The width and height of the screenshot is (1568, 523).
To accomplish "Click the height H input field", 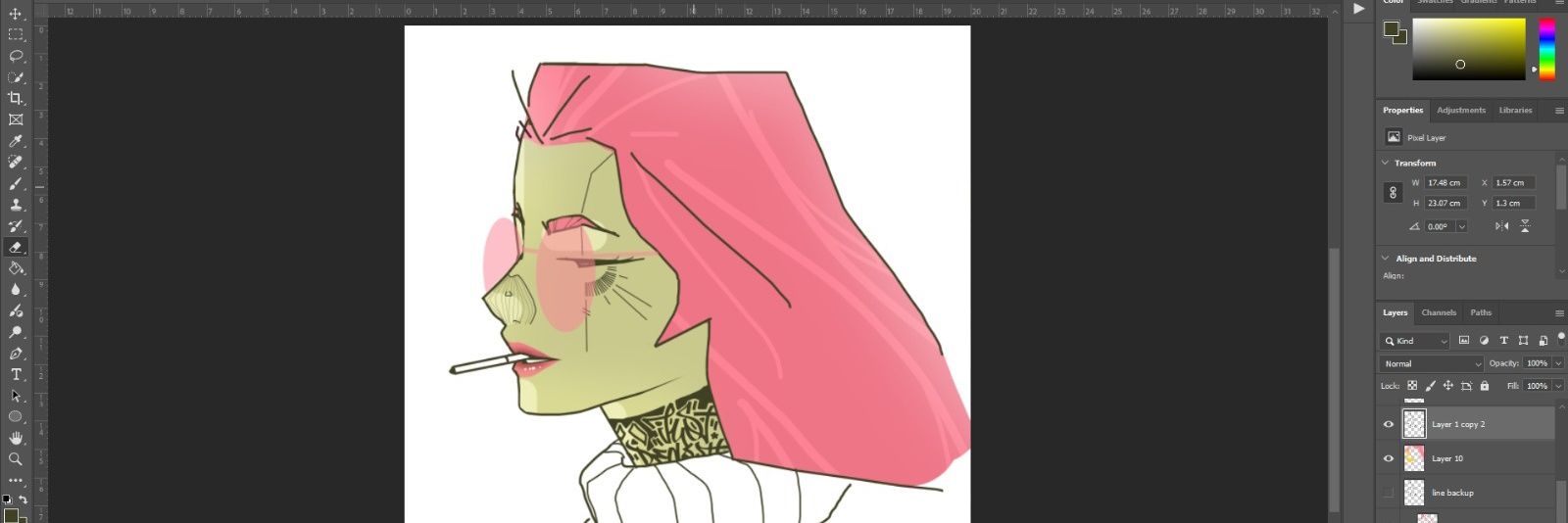I will 1445,203.
